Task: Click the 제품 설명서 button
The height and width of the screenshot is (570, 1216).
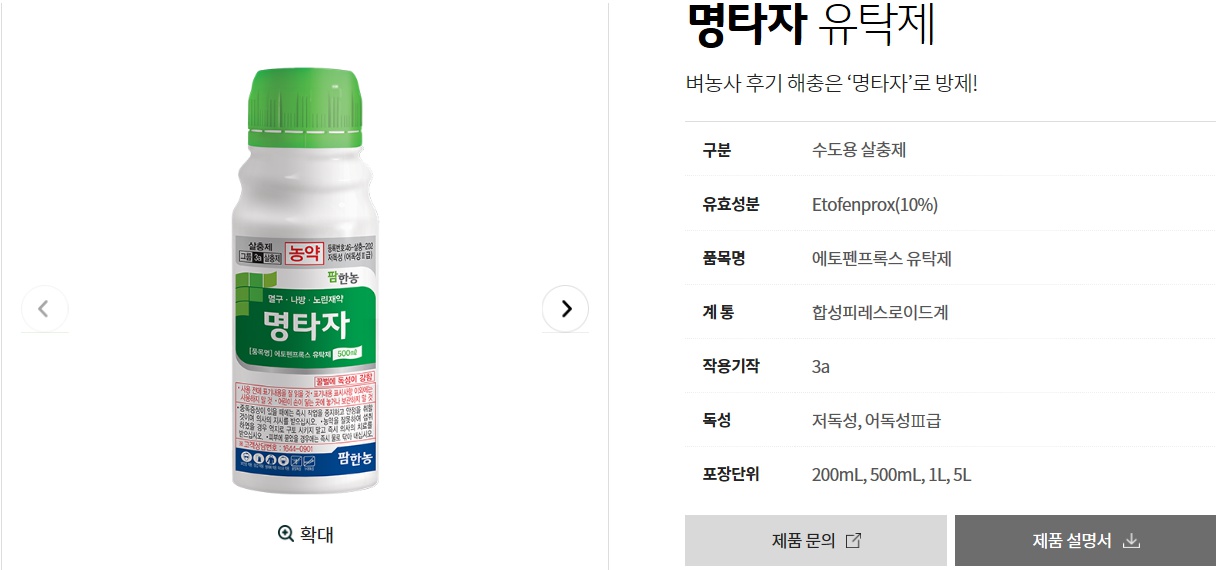Action: coord(1085,541)
